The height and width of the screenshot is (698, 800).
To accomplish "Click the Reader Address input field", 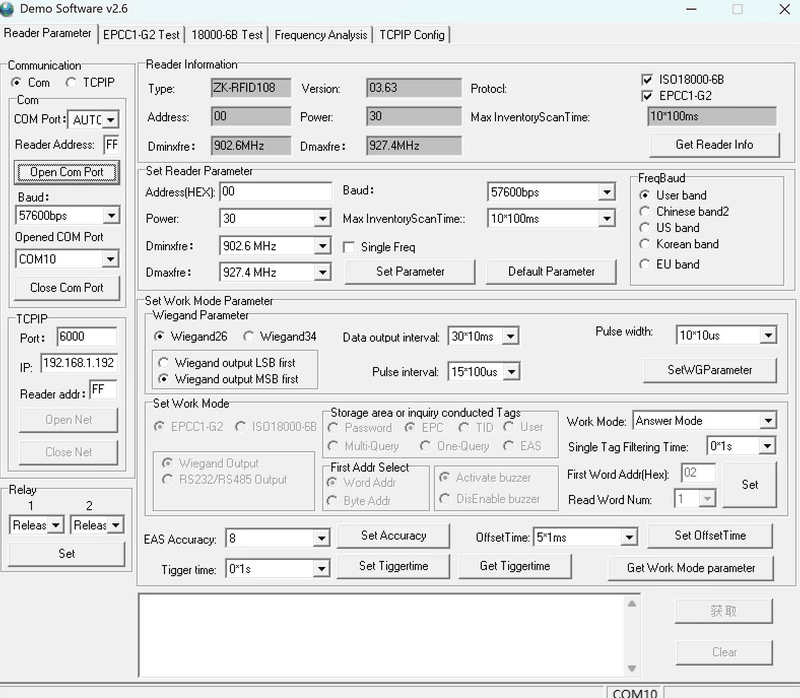I will coord(111,145).
